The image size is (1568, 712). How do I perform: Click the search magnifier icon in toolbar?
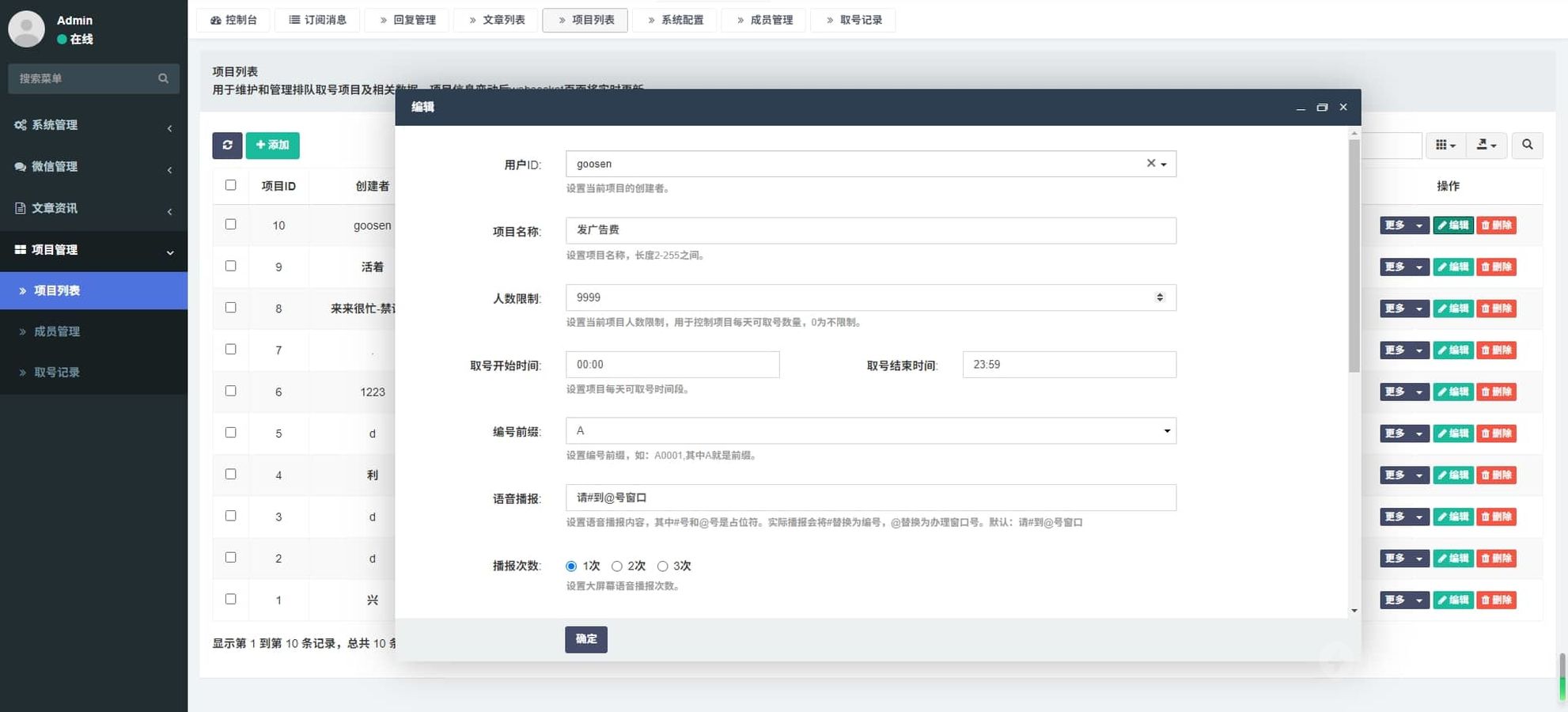tap(1527, 145)
